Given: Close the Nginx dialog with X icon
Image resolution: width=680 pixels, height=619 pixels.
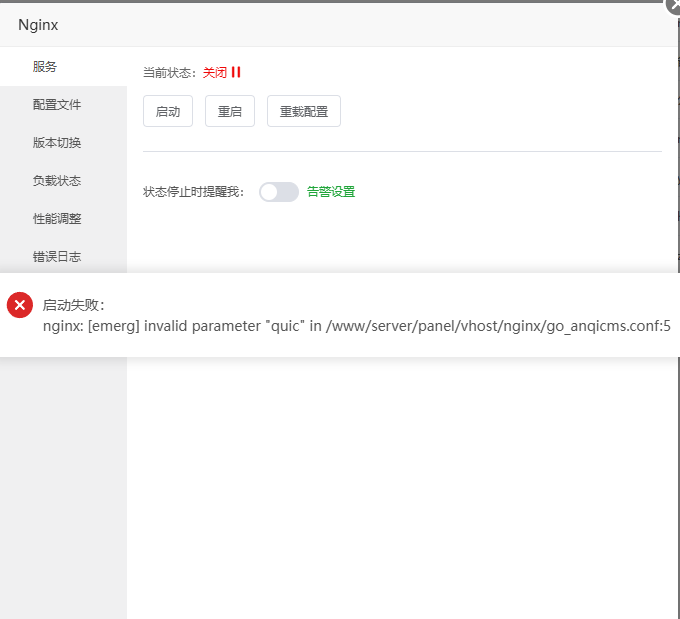Looking at the screenshot, I should tap(673, 6).
